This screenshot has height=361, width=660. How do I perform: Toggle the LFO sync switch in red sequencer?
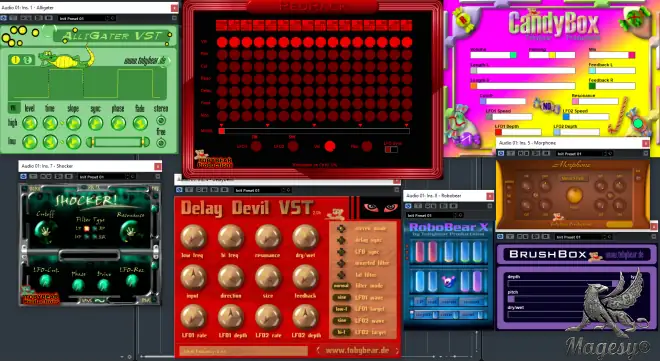click(391, 149)
